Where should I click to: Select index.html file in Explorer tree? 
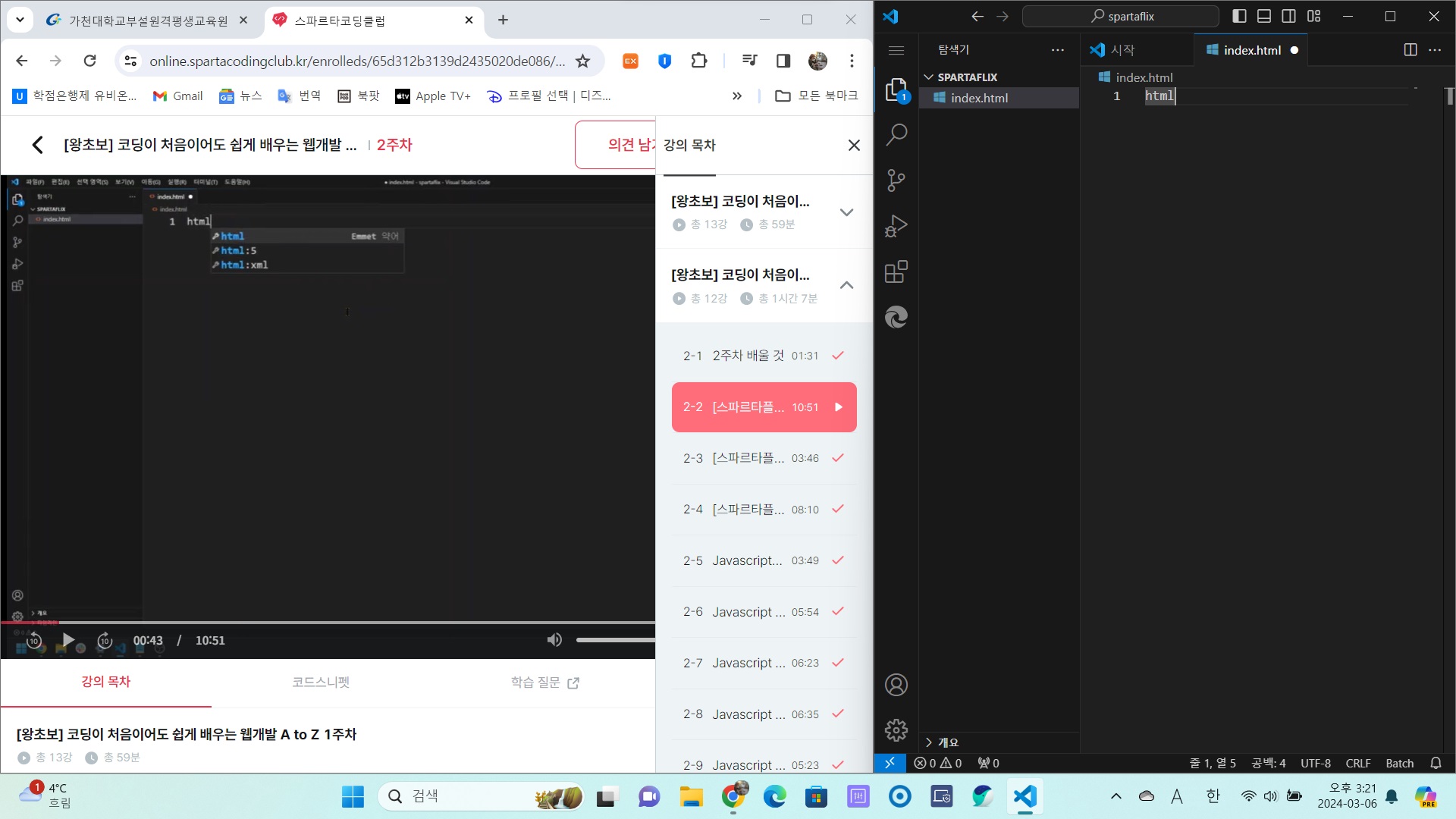[999, 98]
